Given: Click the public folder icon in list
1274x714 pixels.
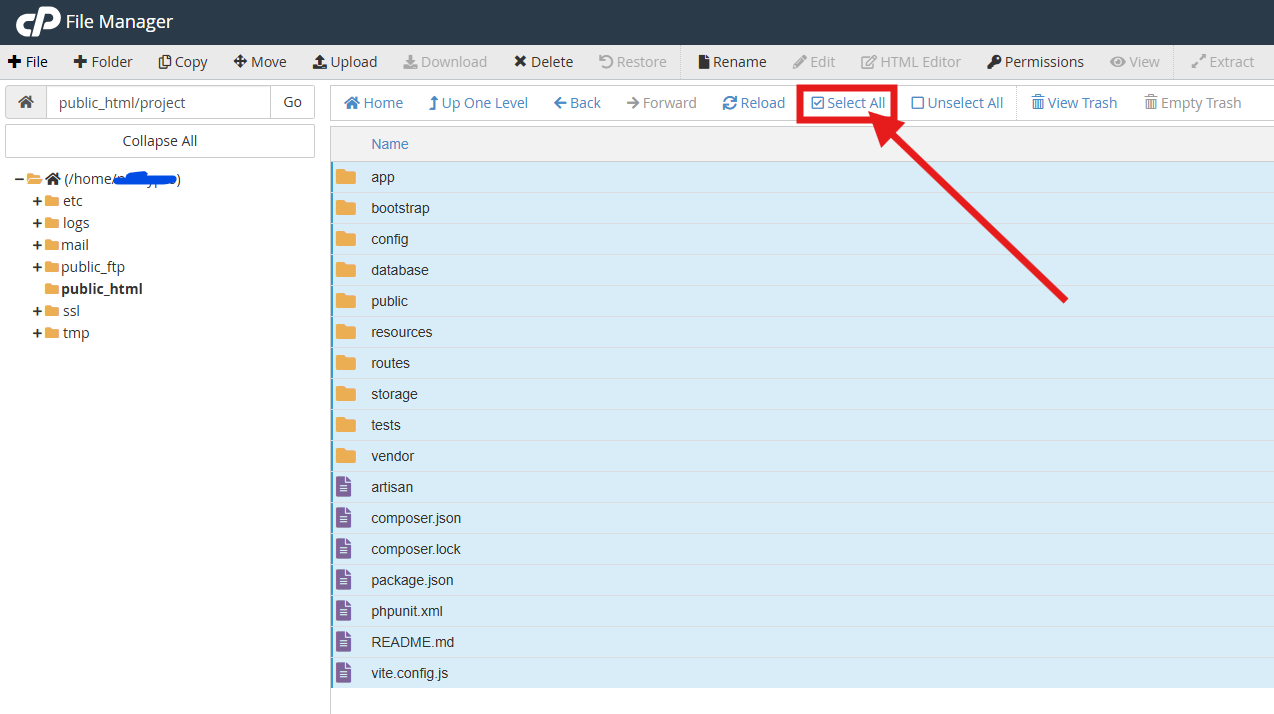Looking at the screenshot, I should [x=346, y=301].
